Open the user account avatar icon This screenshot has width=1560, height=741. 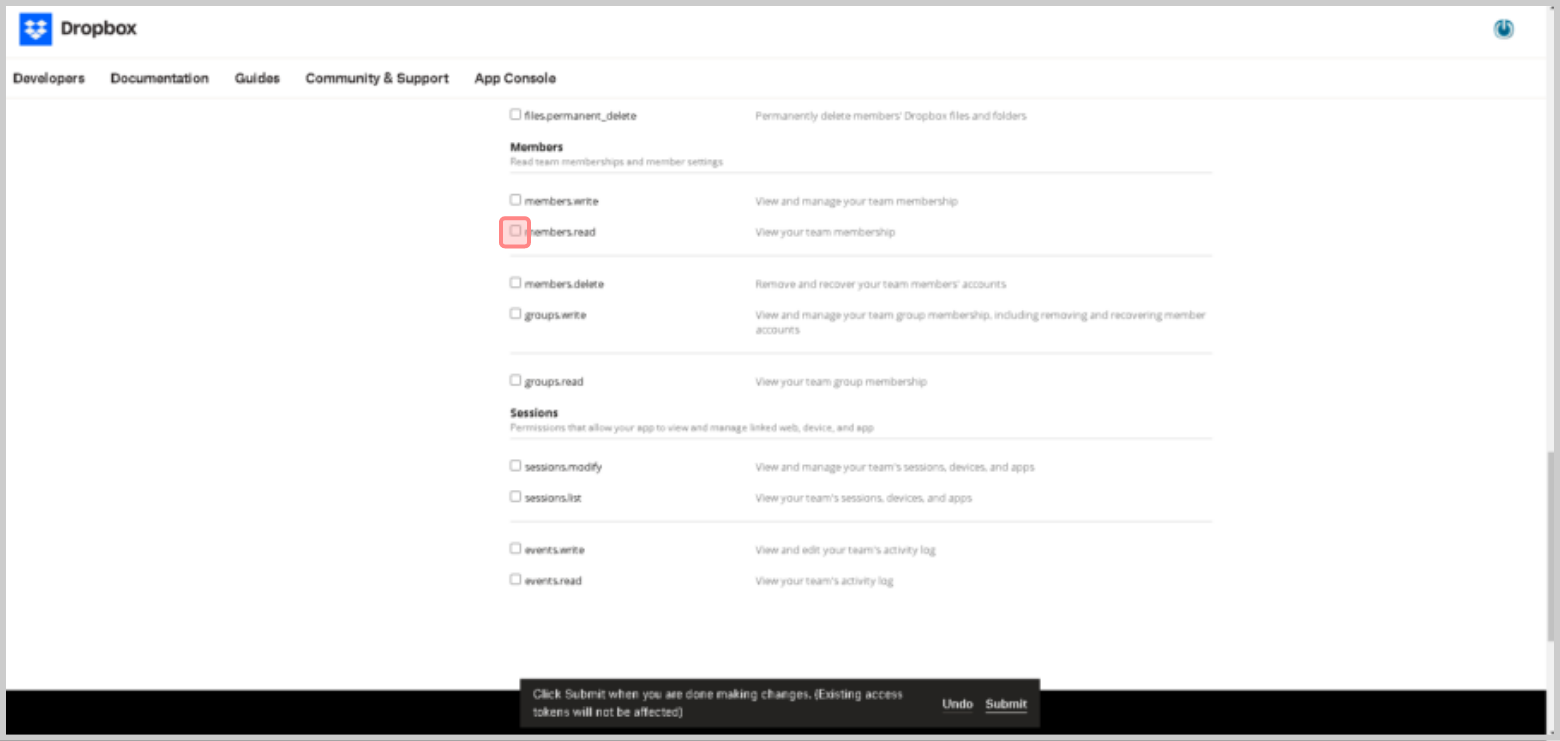coord(1503,29)
